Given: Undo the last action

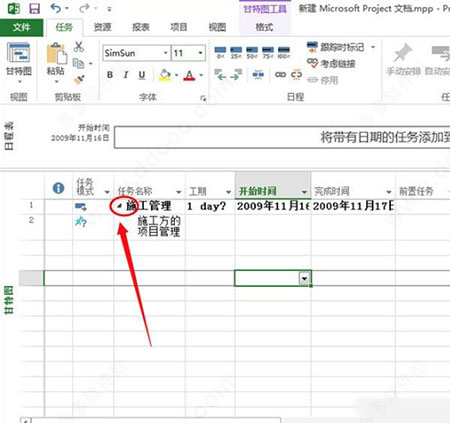Looking at the screenshot, I should coord(56,8).
